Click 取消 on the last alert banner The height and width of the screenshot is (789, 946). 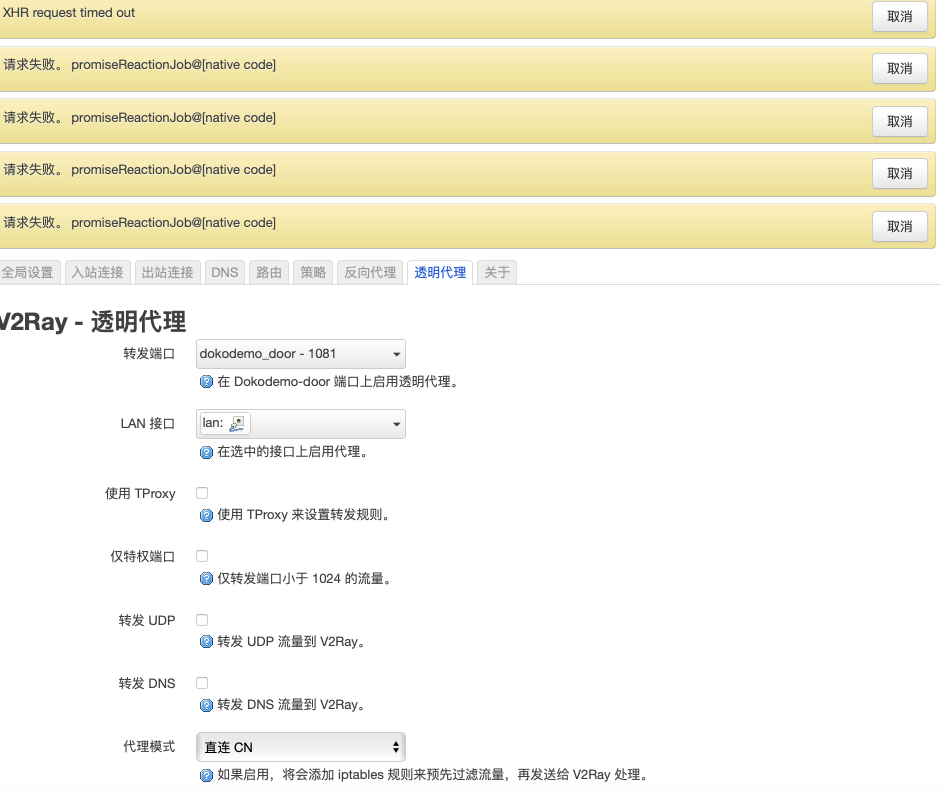coord(900,227)
